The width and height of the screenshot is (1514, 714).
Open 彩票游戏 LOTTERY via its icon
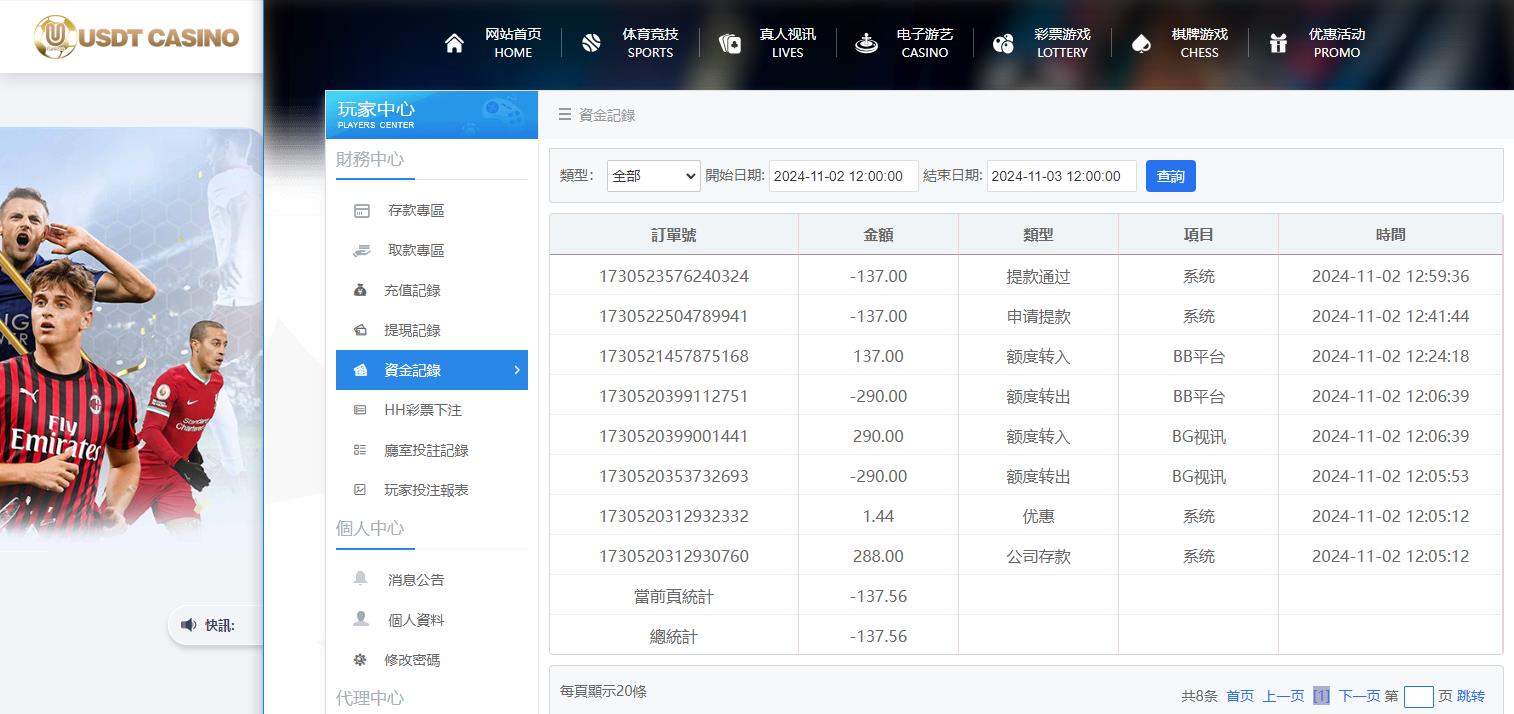pyautogui.click(x=1003, y=42)
